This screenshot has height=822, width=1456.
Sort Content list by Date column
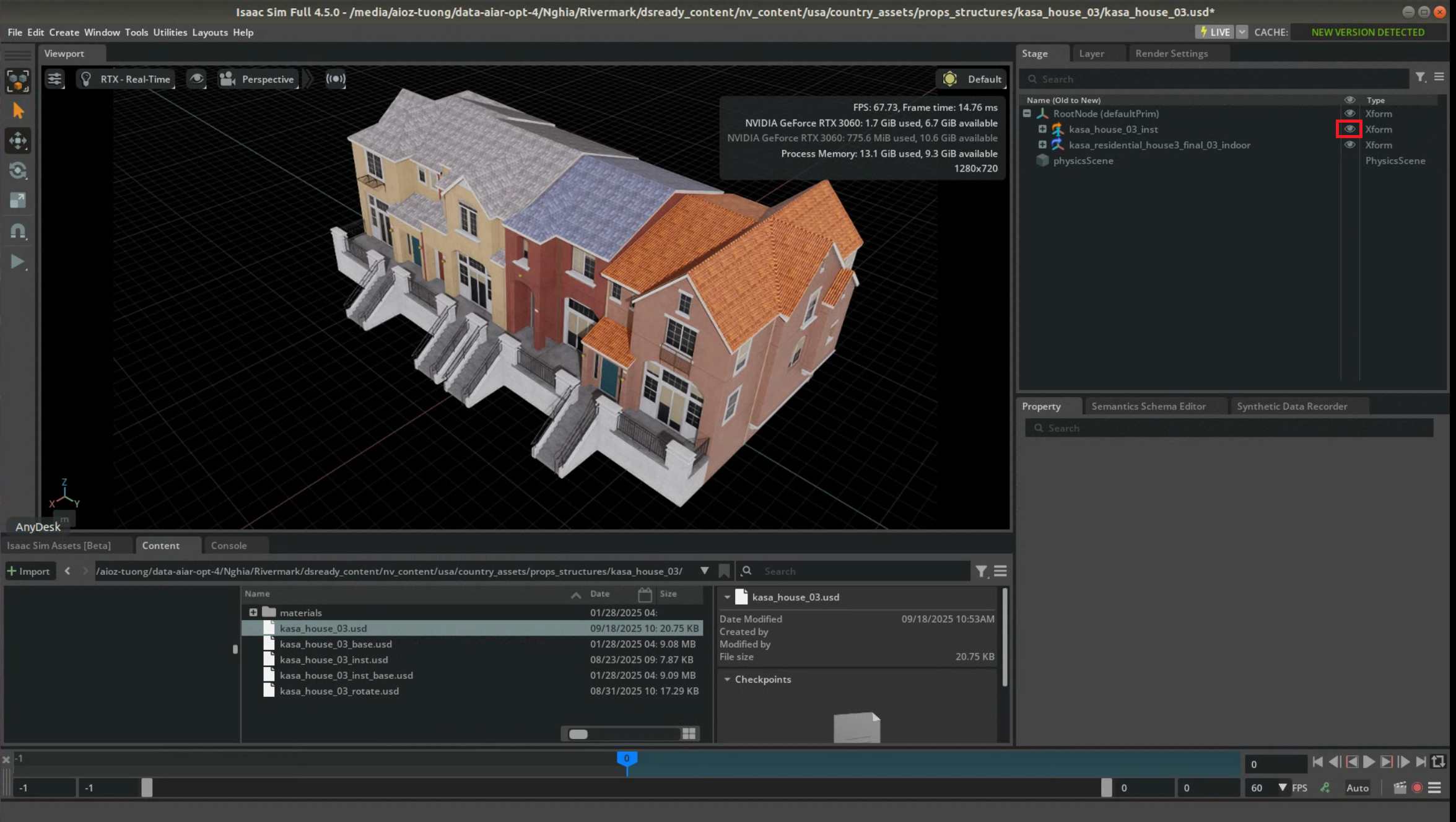[x=599, y=594]
